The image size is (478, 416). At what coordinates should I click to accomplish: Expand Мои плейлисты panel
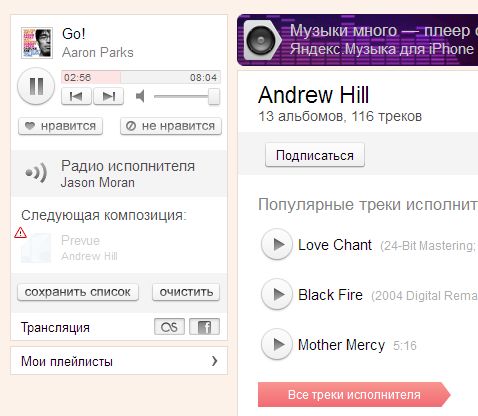(119, 361)
